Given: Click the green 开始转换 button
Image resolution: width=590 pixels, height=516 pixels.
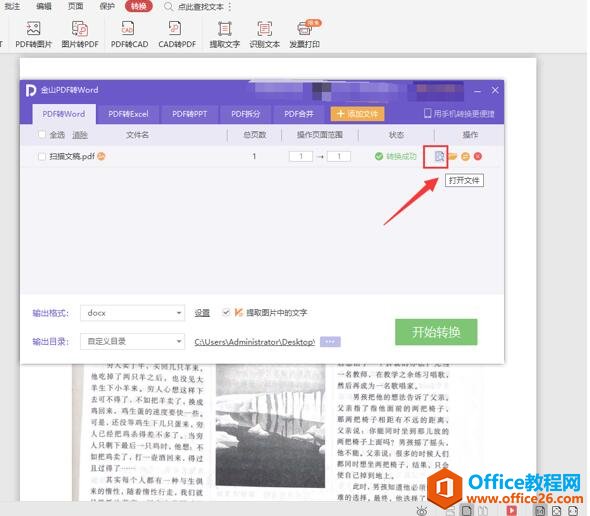Looking at the screenshot, I should [436, 332].
